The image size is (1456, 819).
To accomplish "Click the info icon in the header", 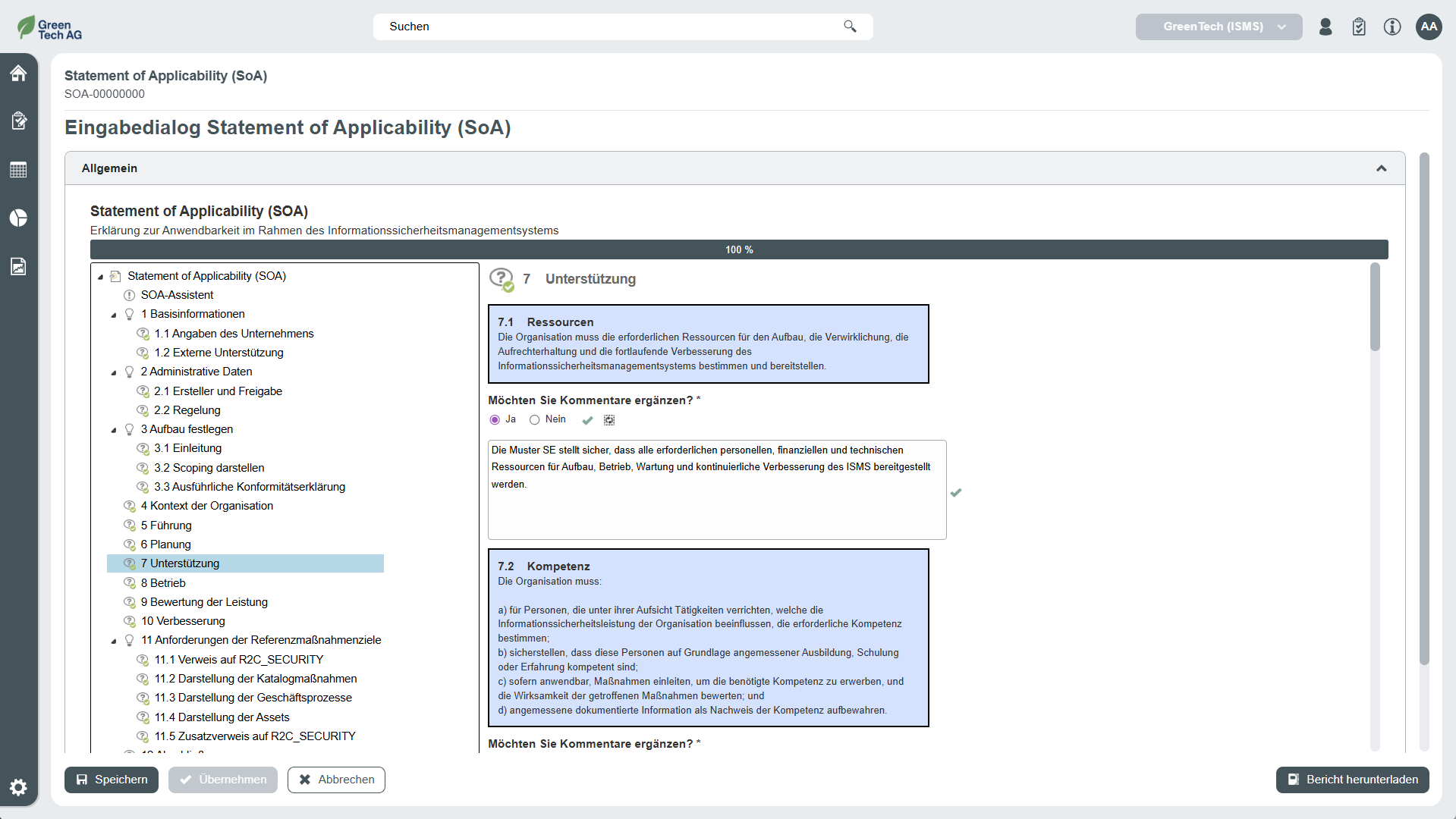I will [1392, 27].
